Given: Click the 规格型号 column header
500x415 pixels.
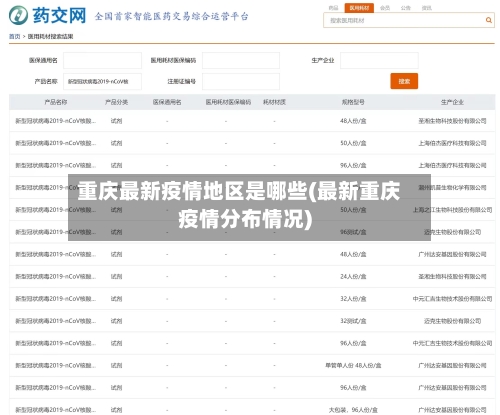Looking at the screenshot, I should (x=353, y=102).
